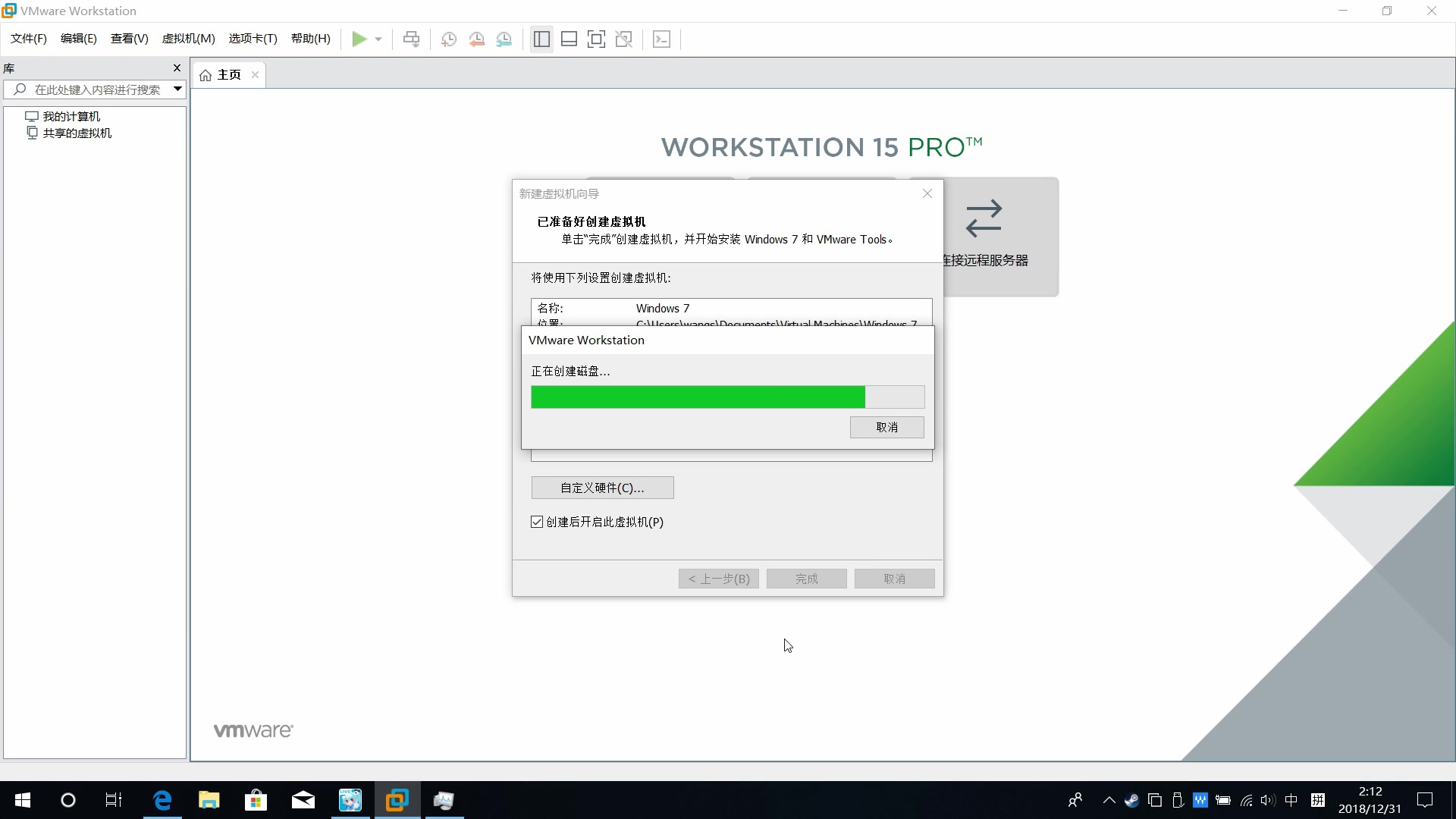This screenshot has width=1456, height=819.
Task: Click the green power on play icon
Action: coord(359,39)
